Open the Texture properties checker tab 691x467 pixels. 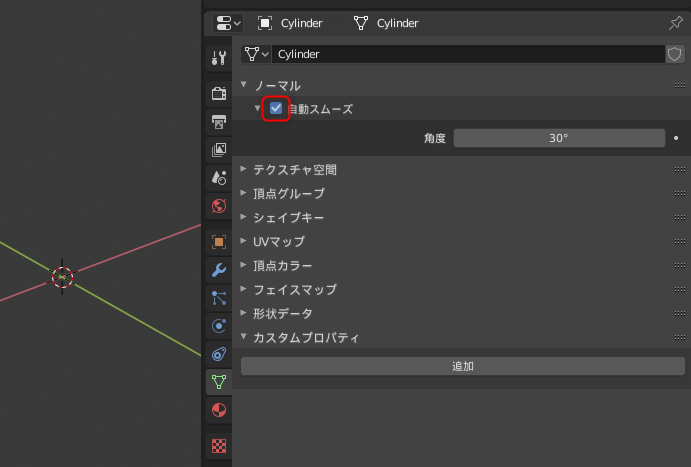219,446
